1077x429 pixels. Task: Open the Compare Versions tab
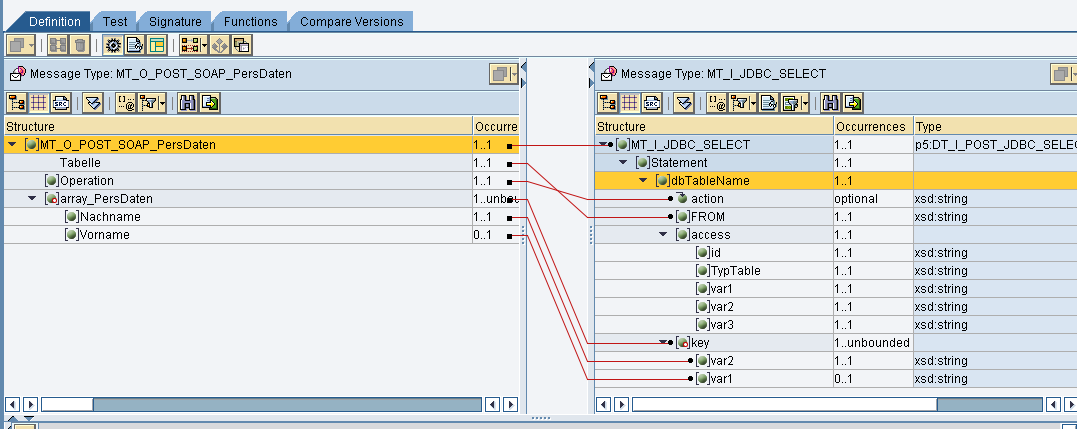coord(351,21)
